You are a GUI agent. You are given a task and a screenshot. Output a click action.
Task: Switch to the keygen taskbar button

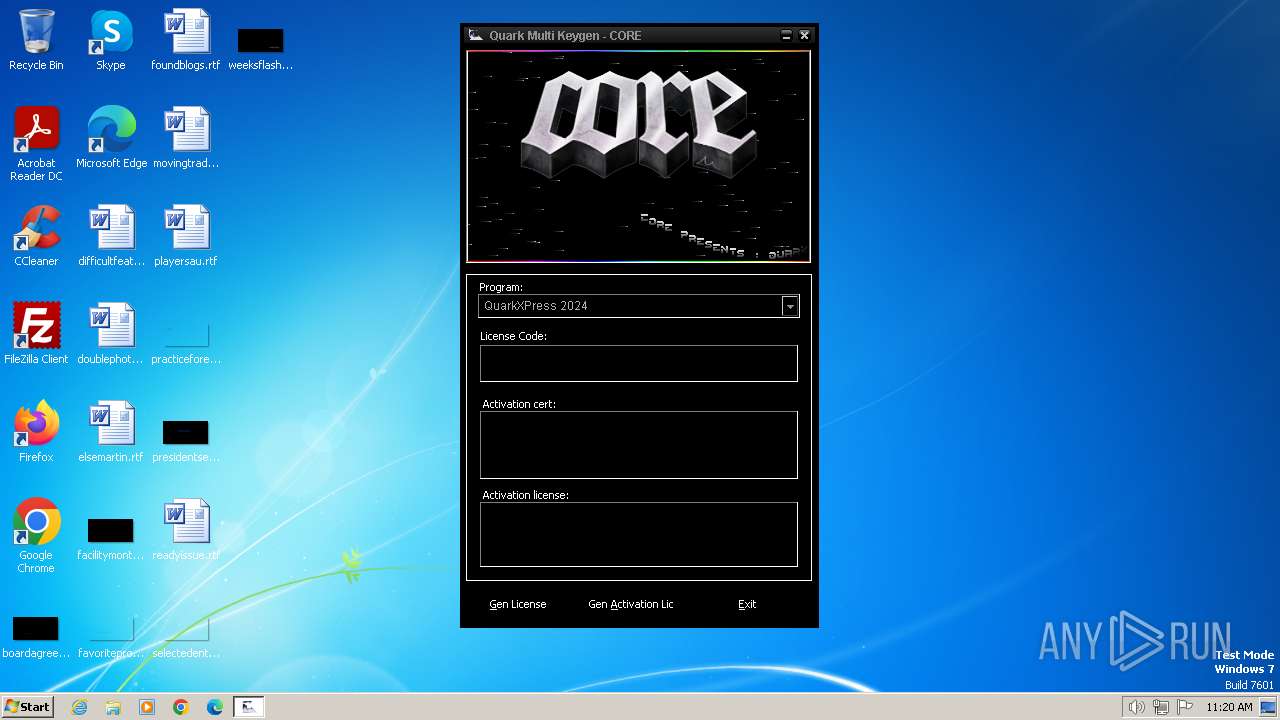pos(249,707)
